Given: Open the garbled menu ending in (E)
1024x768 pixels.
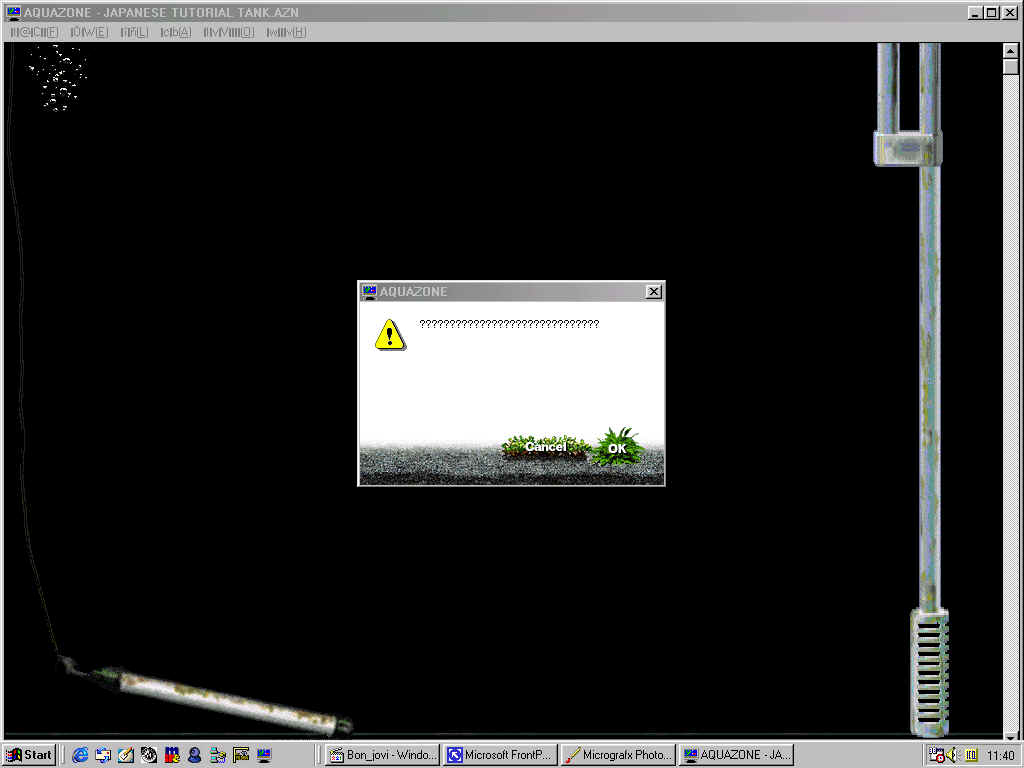Looking at the screenshot, I should 89,32.
